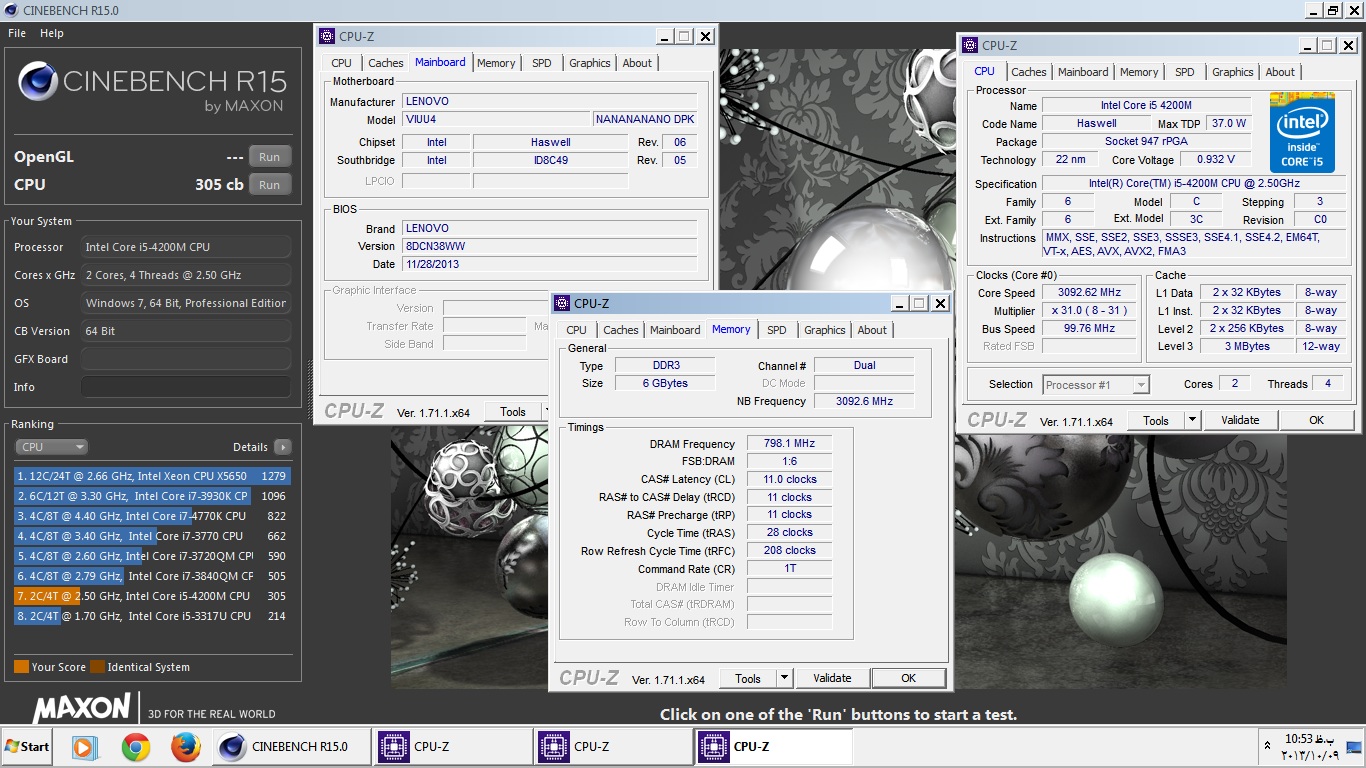Screen dimensions: 1366x768
Task: Open Tools dropdown arrow in Memory window
Action: tap(784, 678)
